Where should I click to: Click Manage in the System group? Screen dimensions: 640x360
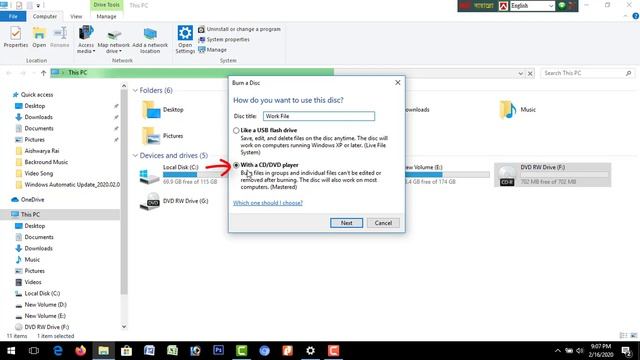(x=212, y=50)
